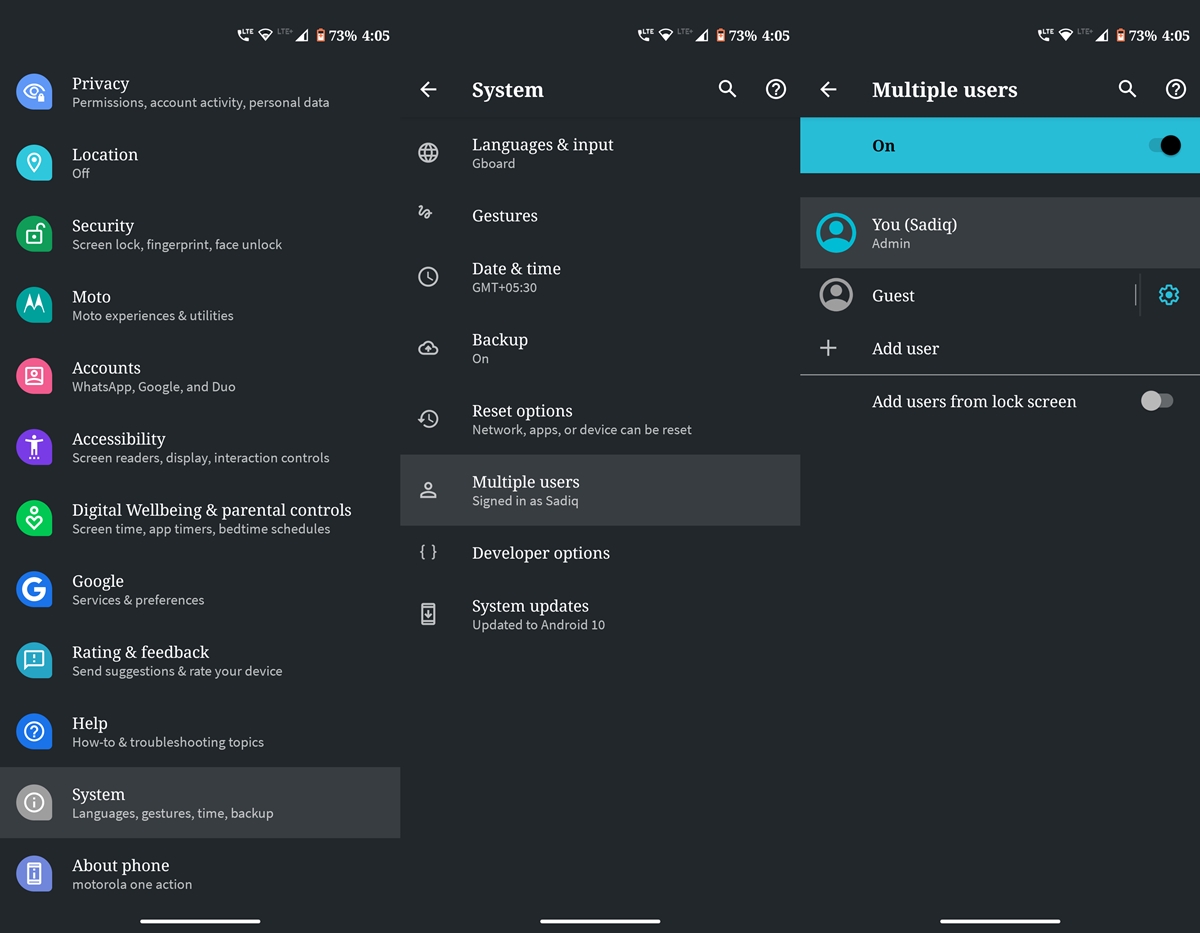Open Gestures settings
Viewport: 1200px width, 933px height.
coord(600,215)
